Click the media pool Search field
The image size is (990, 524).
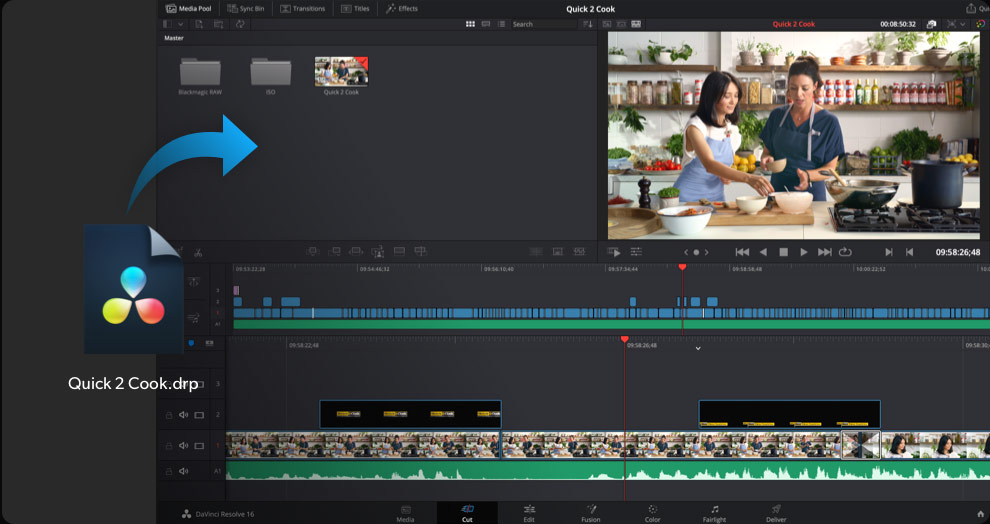[x=543, y=24]
